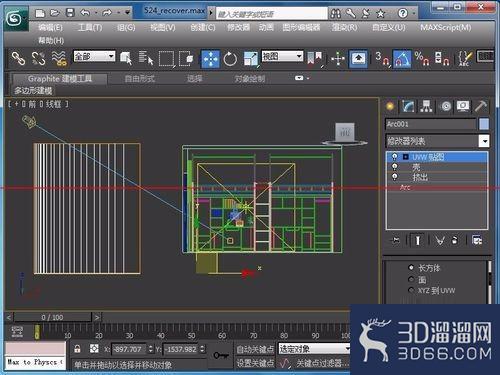Toggle Keyboard Shortcut Override icon

[x=358, y=59]
